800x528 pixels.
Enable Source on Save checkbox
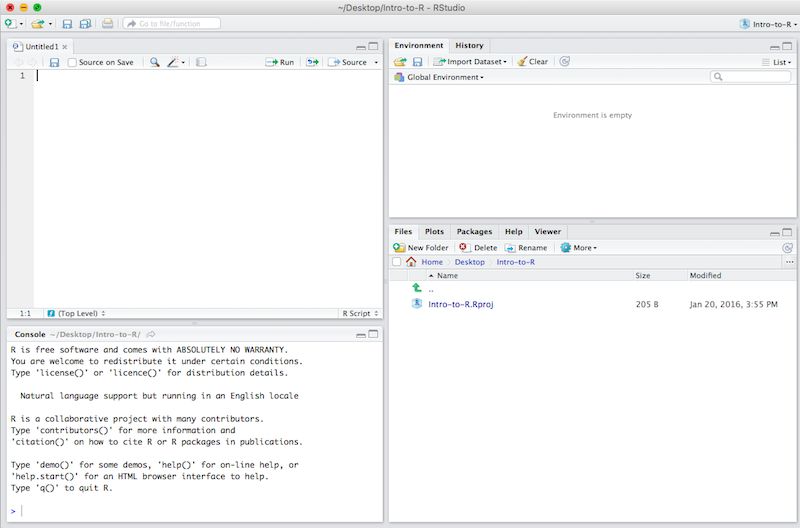click(x=72, y=62)
